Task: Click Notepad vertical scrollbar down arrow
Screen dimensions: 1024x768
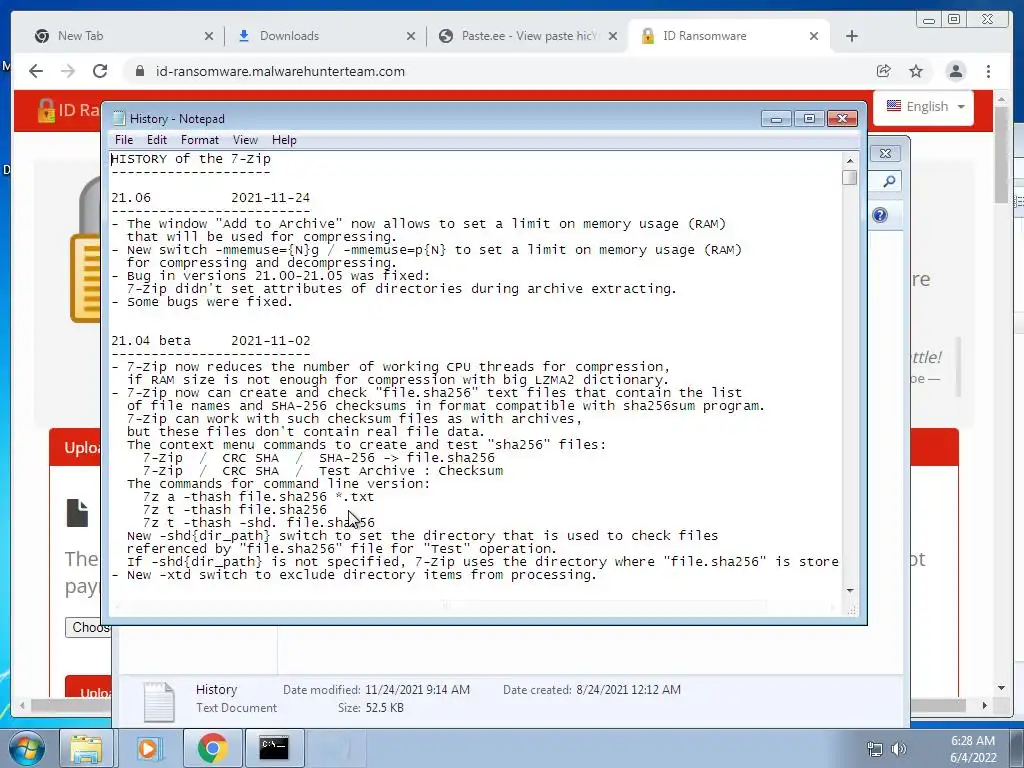Action: [850, 590]
